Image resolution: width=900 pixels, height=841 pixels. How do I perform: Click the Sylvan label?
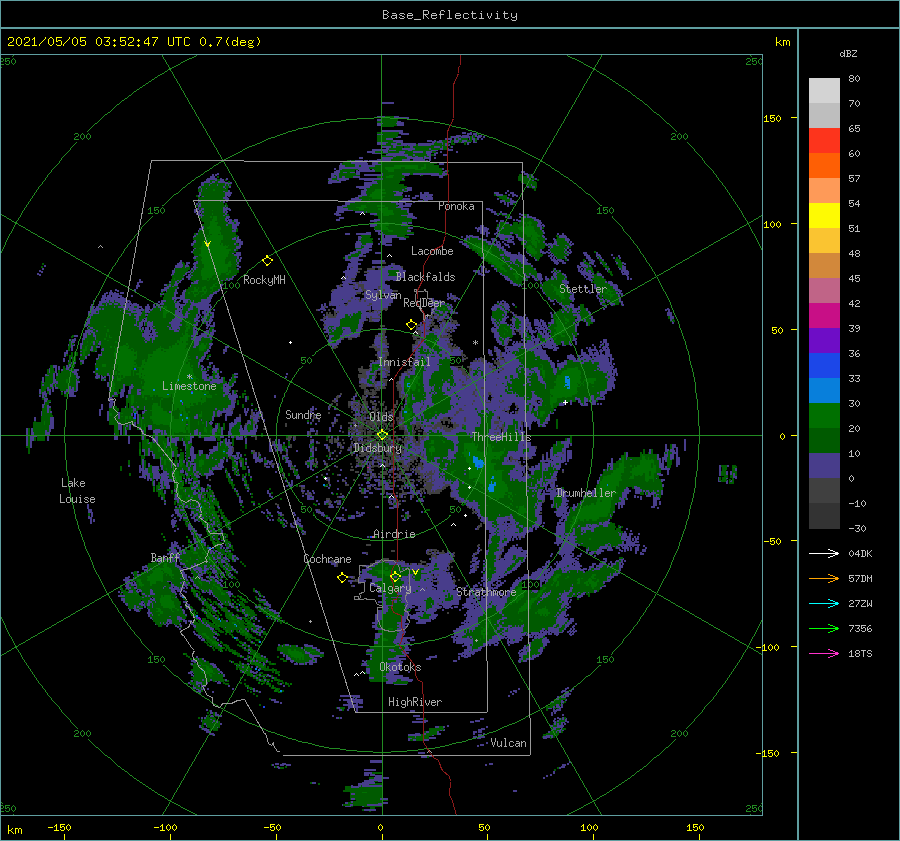[383, 295]
